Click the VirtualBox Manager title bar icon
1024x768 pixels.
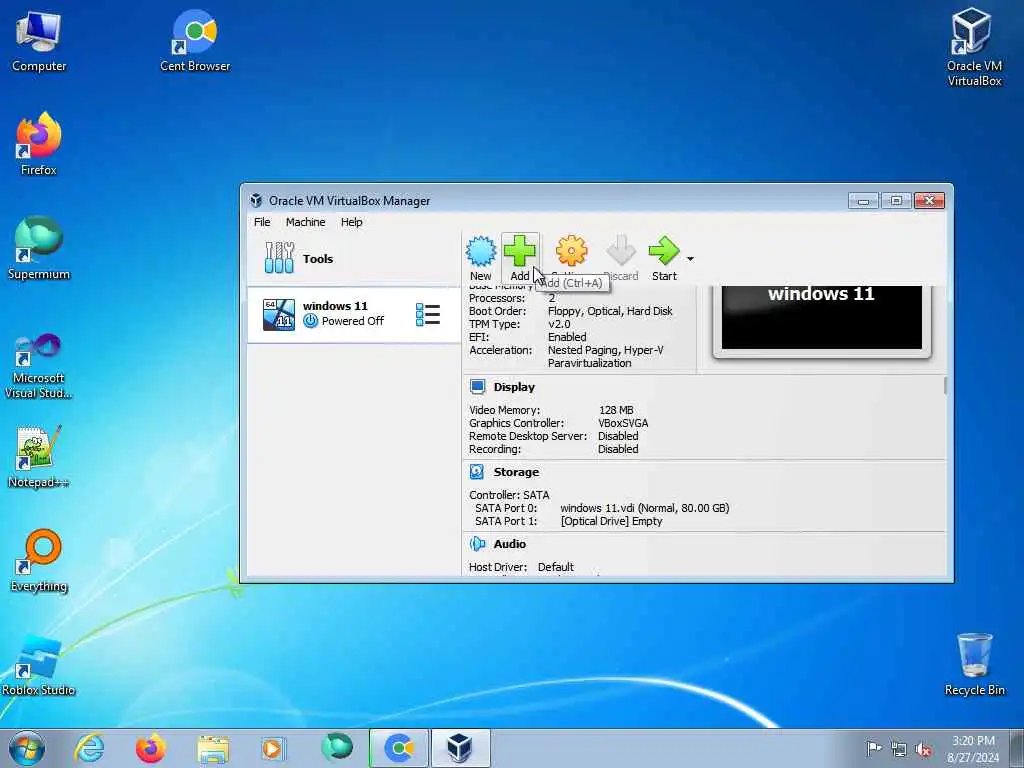pyautogui.click(x=256, y=200)
